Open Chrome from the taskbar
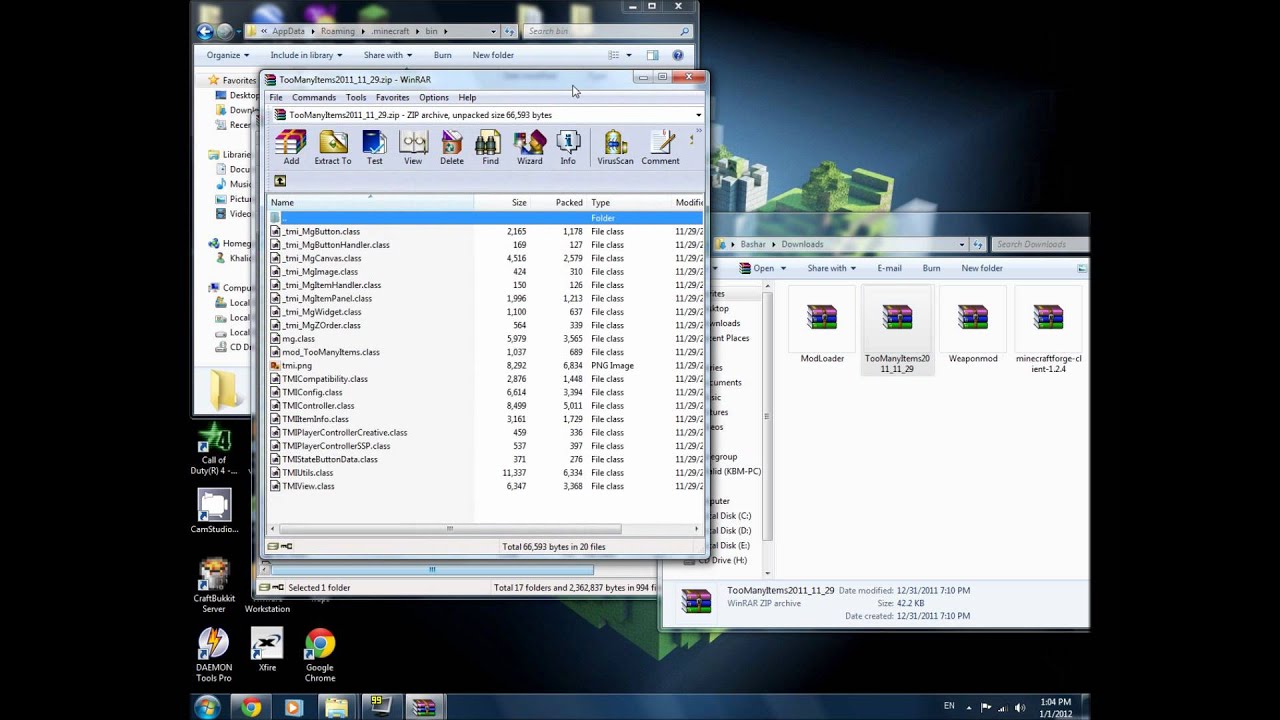Viewport: 1280px width, 720px height. pyautogui.click(x=251, y=707)
